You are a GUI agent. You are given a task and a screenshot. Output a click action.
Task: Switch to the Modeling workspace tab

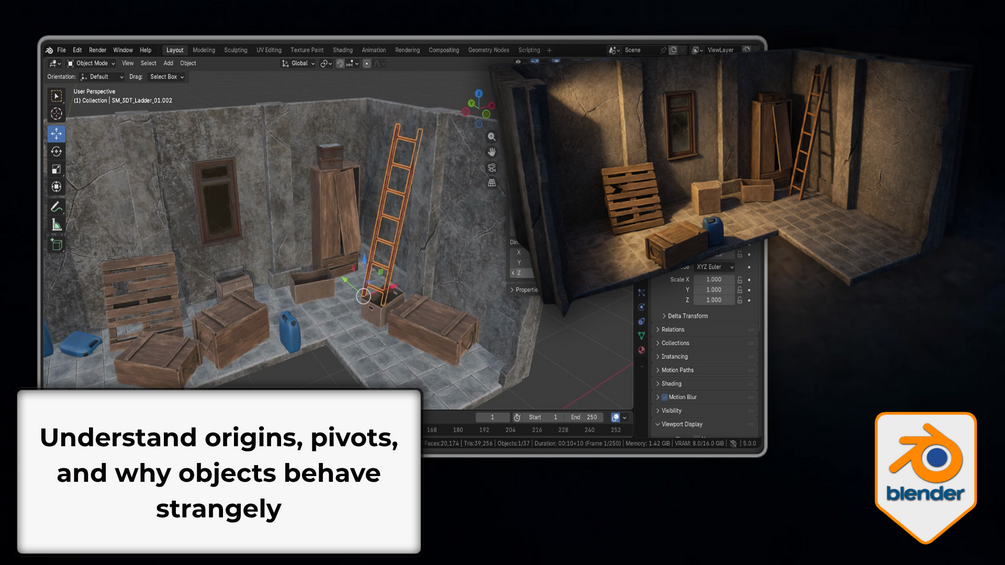(x=204, y=50)
